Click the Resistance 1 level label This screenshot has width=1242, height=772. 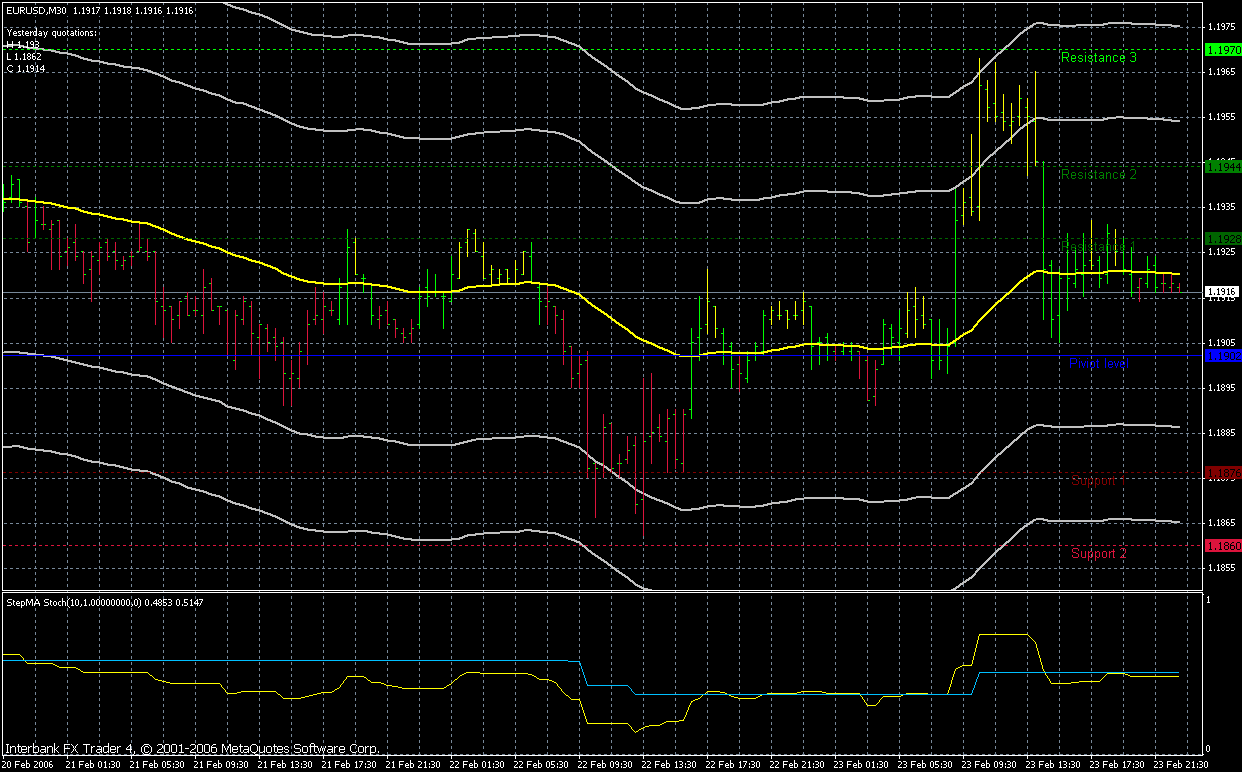(x=1098, y=247)
